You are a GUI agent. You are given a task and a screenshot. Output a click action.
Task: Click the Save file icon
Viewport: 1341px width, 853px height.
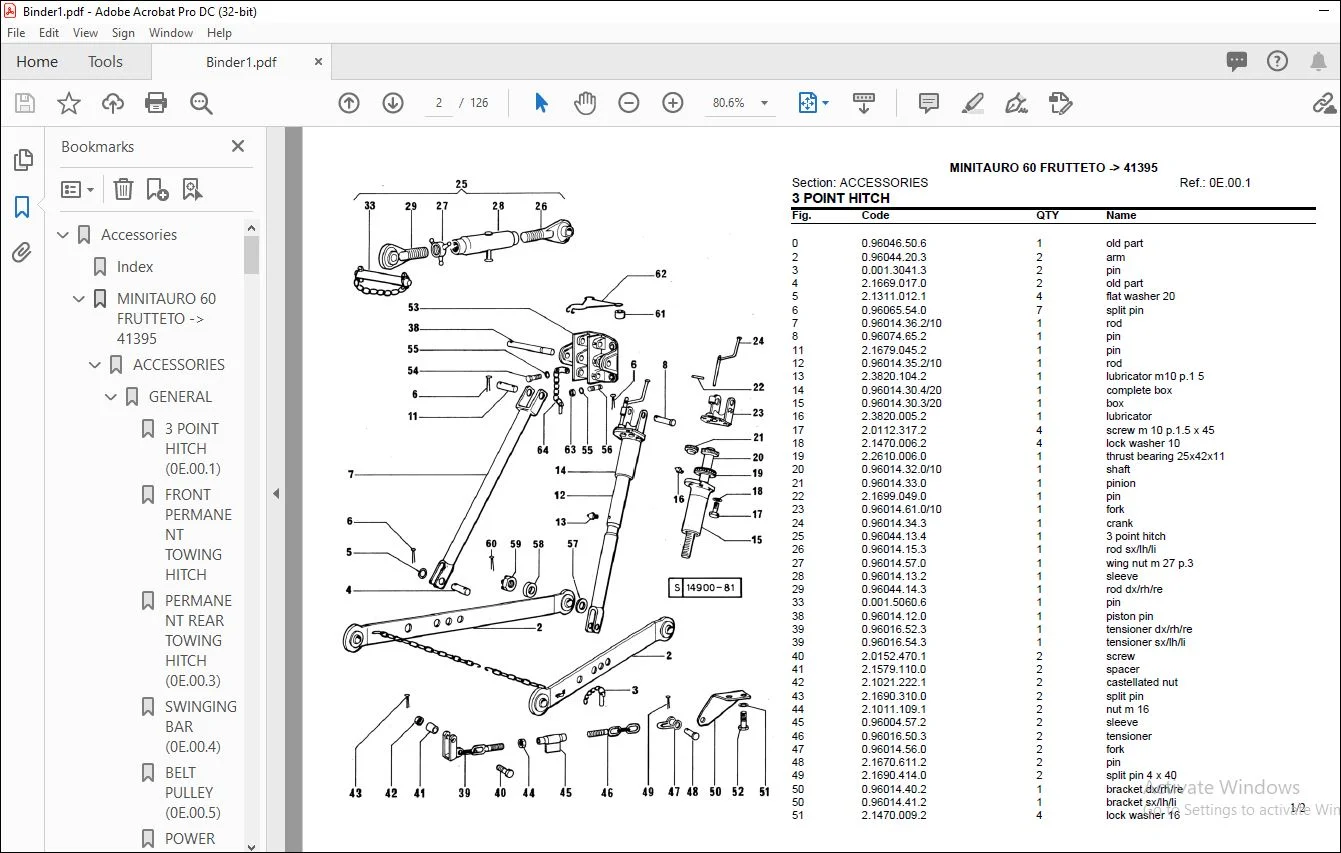click(x=25, y=103)
